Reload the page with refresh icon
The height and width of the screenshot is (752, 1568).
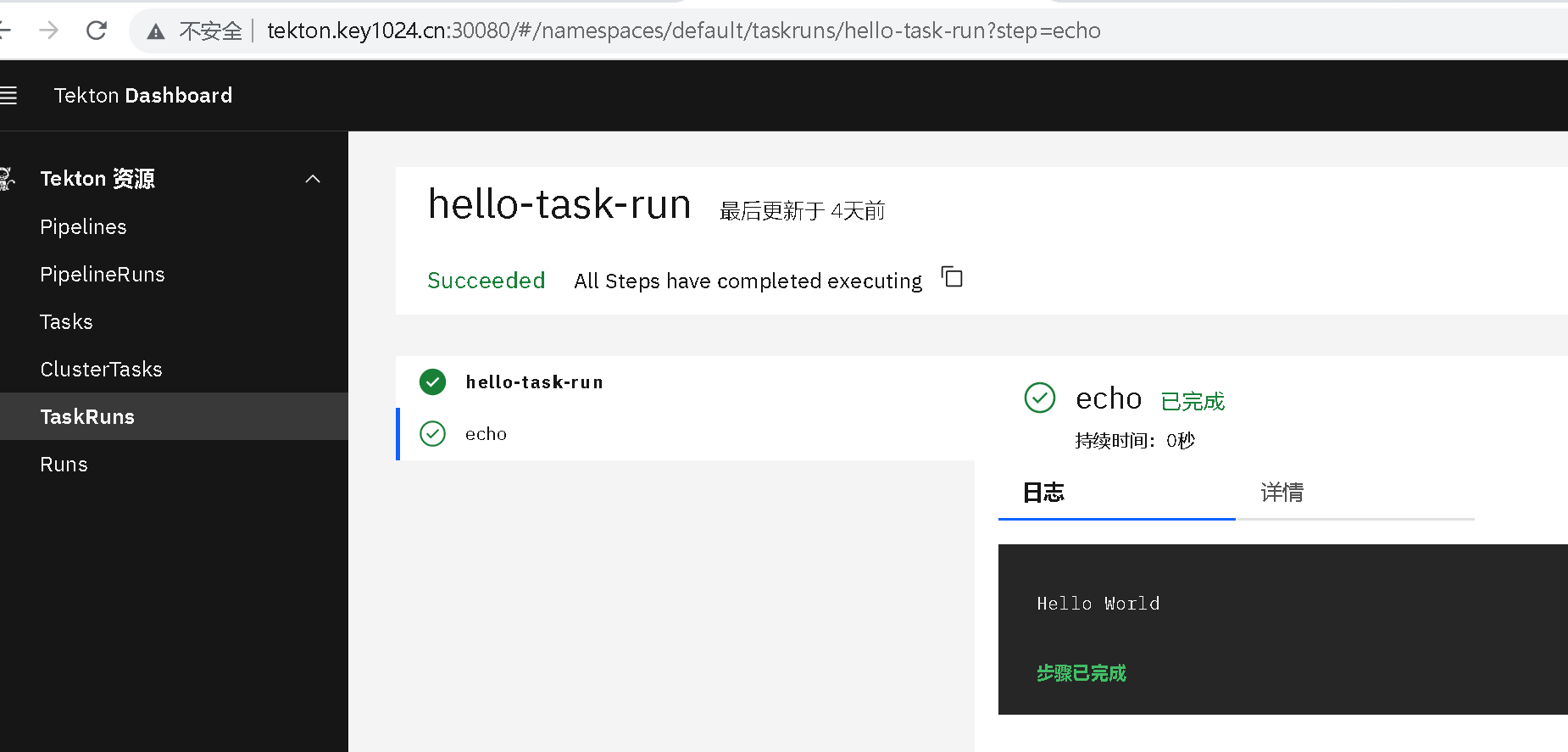[97, 31]
